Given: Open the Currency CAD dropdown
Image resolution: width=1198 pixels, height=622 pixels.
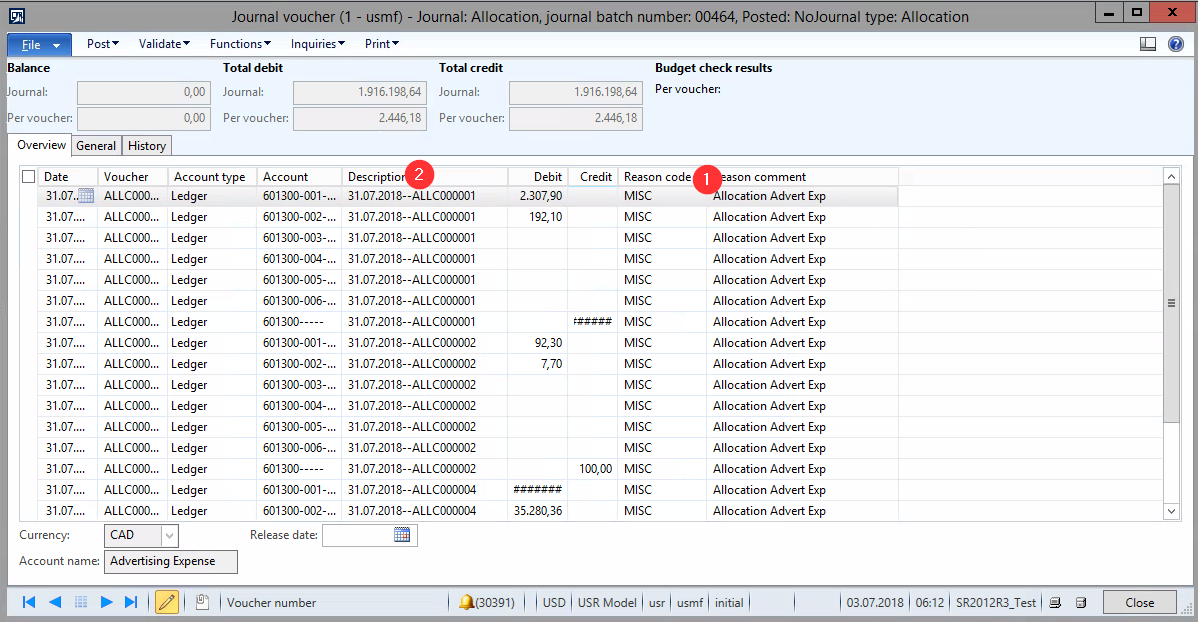Looking at the screenshot, I should tap(169, 535).
